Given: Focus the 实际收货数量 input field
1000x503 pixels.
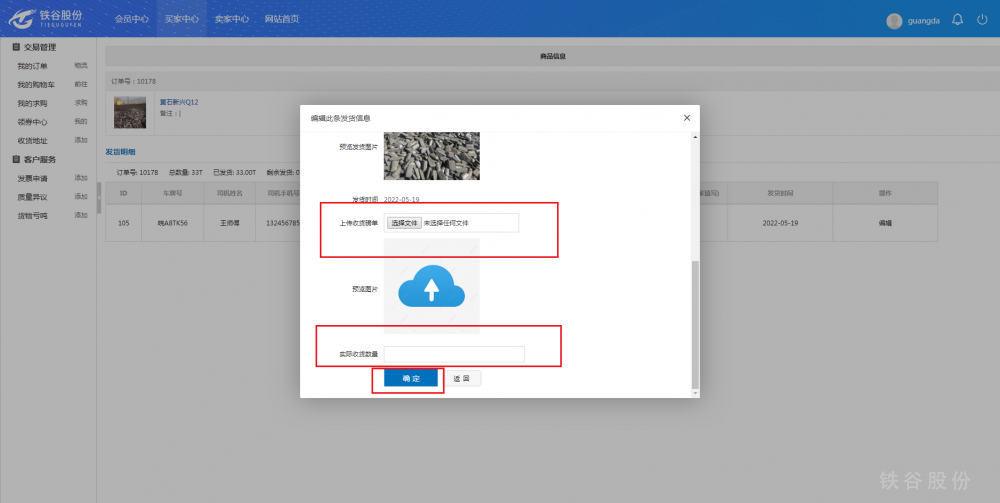Looking at the screenshot, I should pos(454,354).
